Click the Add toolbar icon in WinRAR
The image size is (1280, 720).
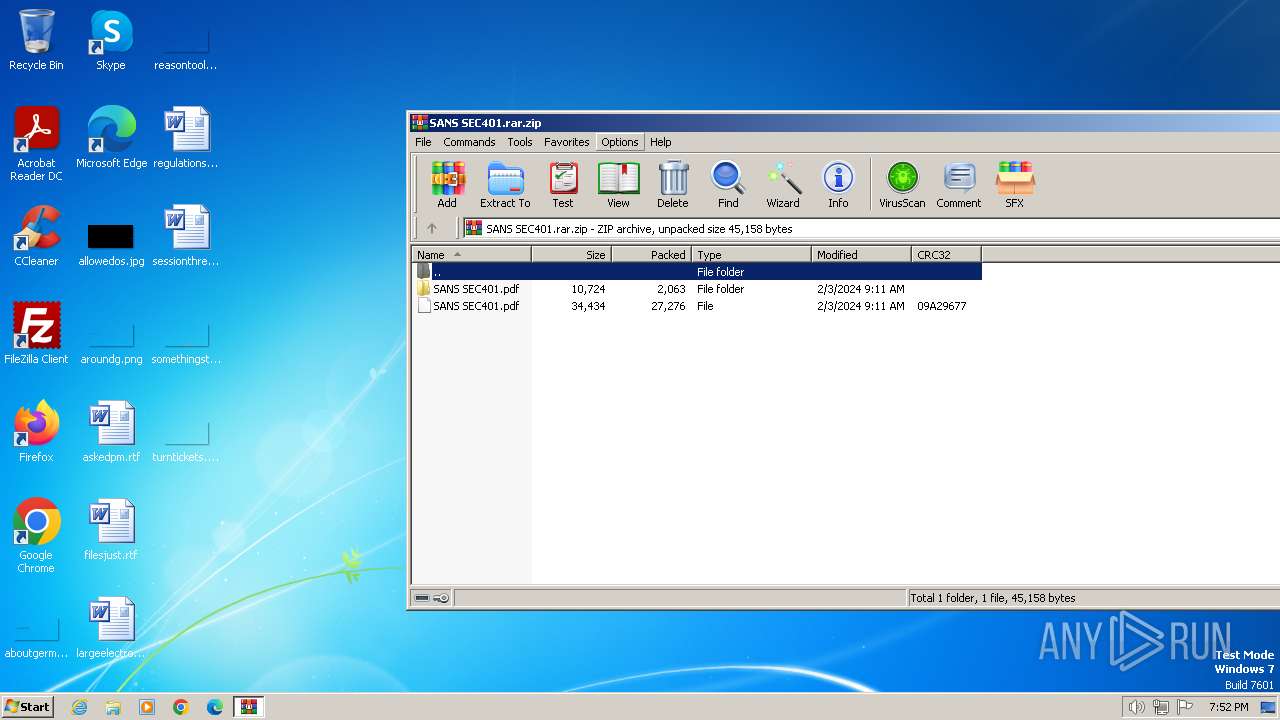[x=447, y=185]
